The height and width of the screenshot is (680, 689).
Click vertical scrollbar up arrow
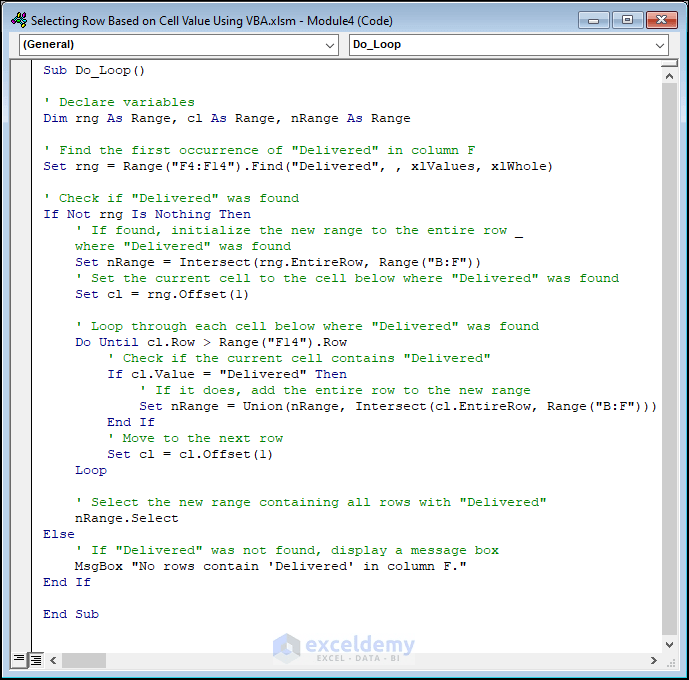point(669,76)
